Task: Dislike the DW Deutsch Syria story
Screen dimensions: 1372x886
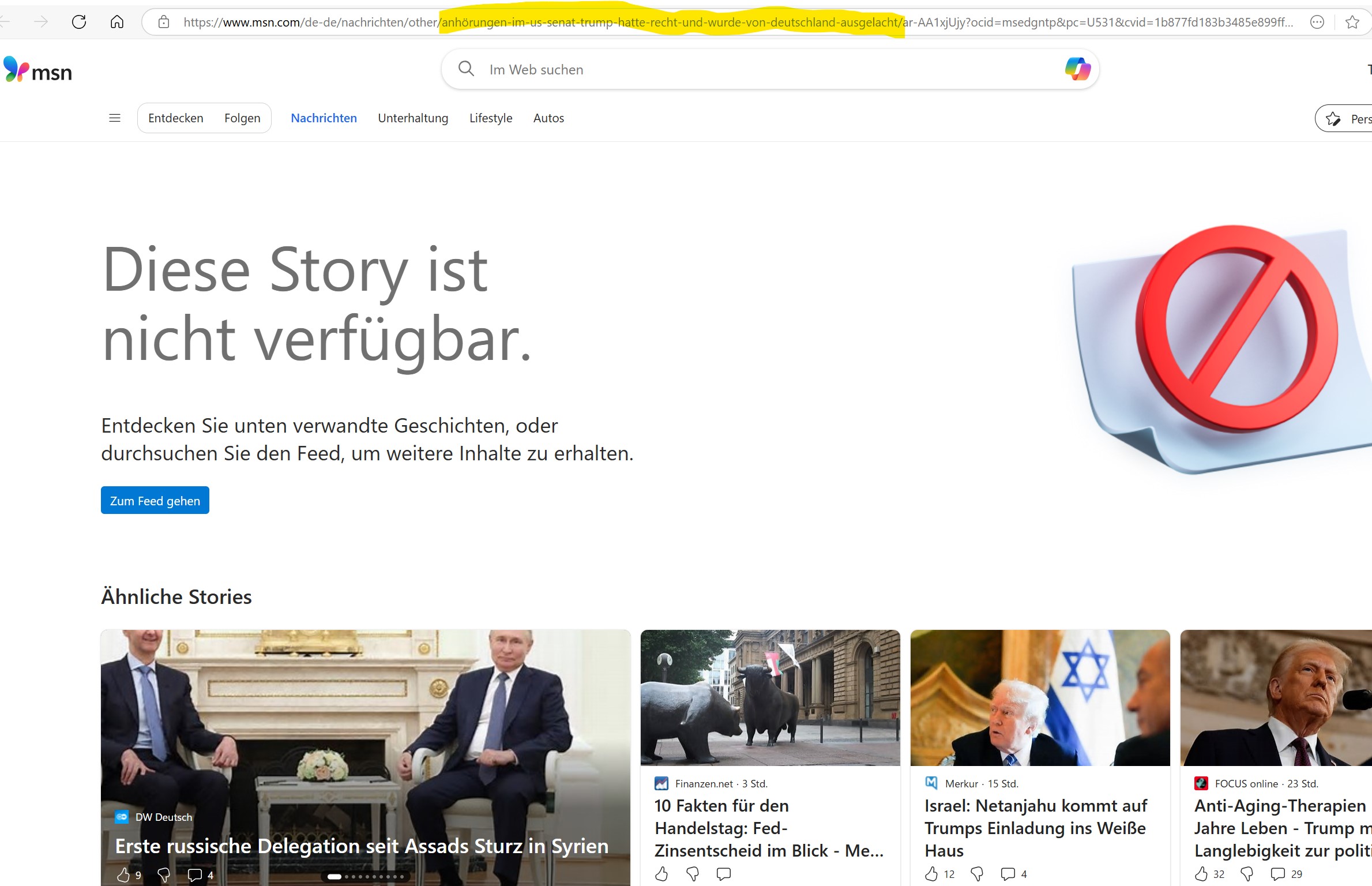Action: pos(164,875)
